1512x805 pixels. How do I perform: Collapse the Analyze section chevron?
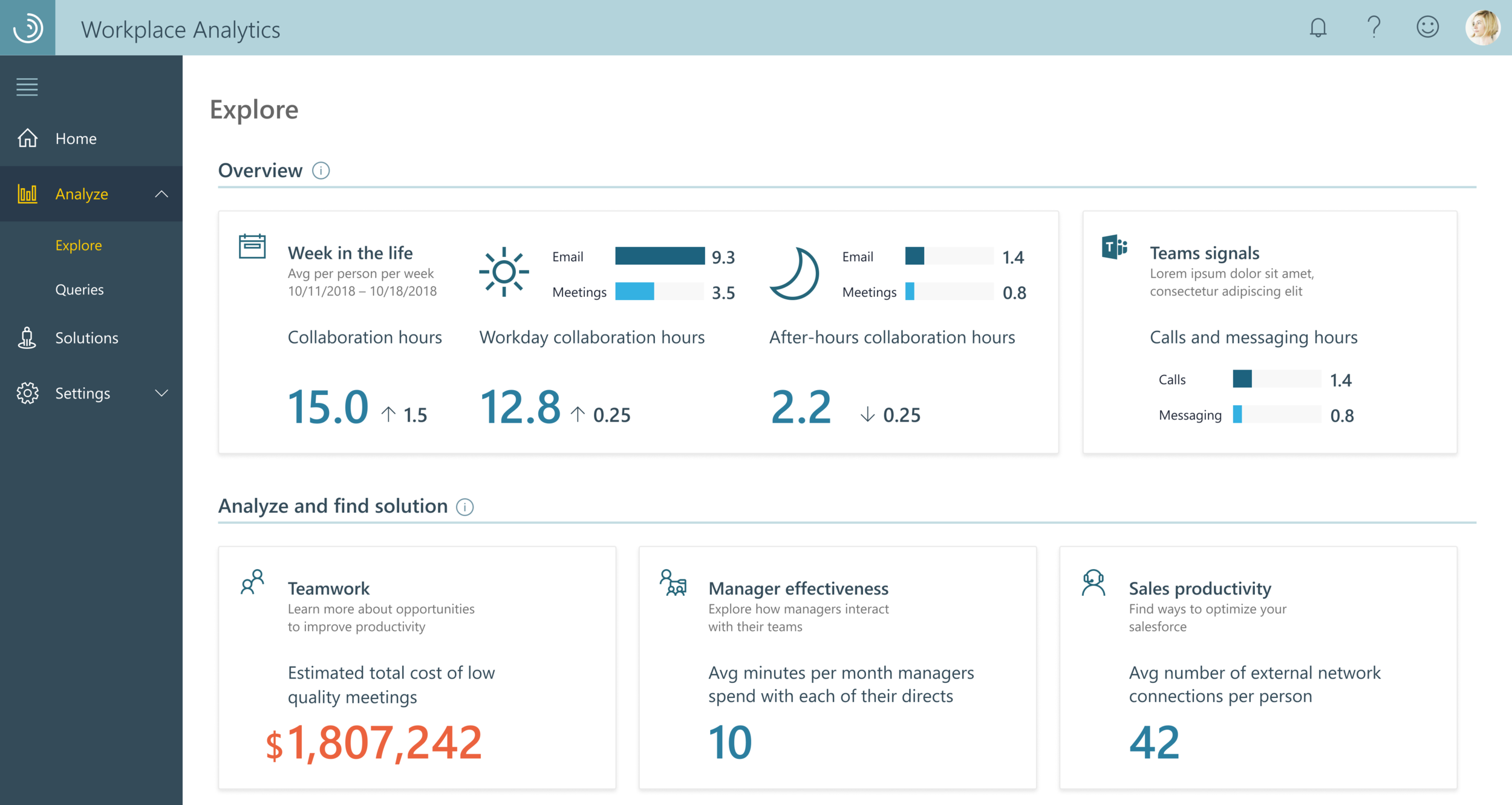(161, 194)
